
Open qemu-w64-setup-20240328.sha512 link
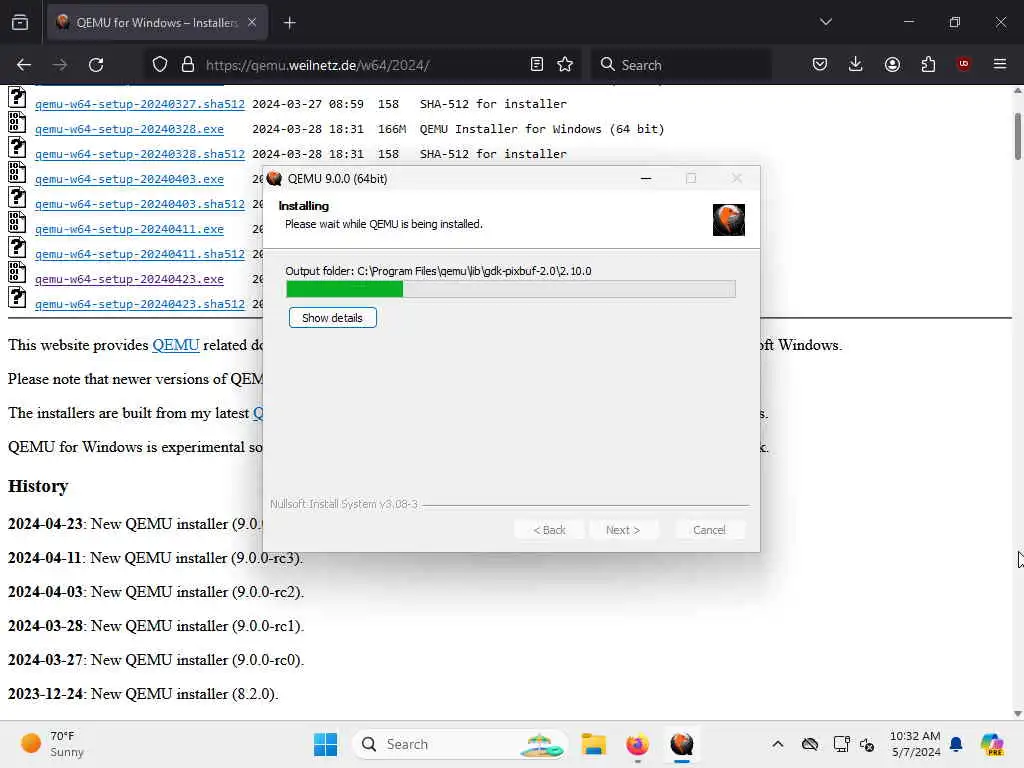click(140, 154)
